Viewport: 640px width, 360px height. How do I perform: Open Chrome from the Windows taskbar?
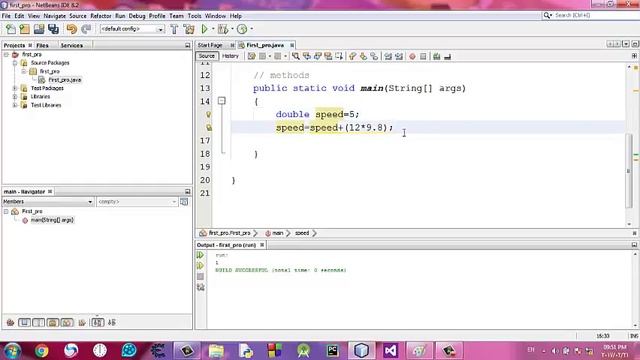(41, 351)
